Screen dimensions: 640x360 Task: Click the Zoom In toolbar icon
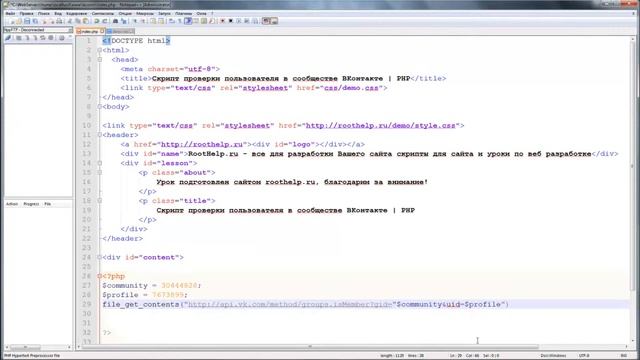[135, 21]
